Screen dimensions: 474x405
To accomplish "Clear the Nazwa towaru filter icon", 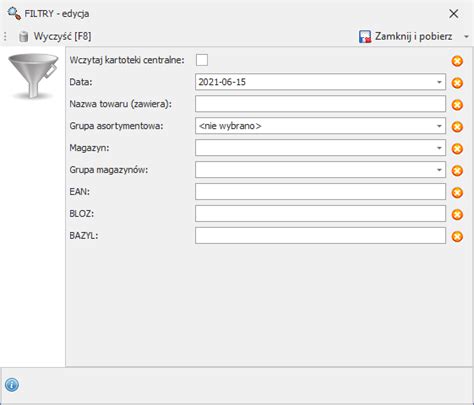I will point(457,105).
